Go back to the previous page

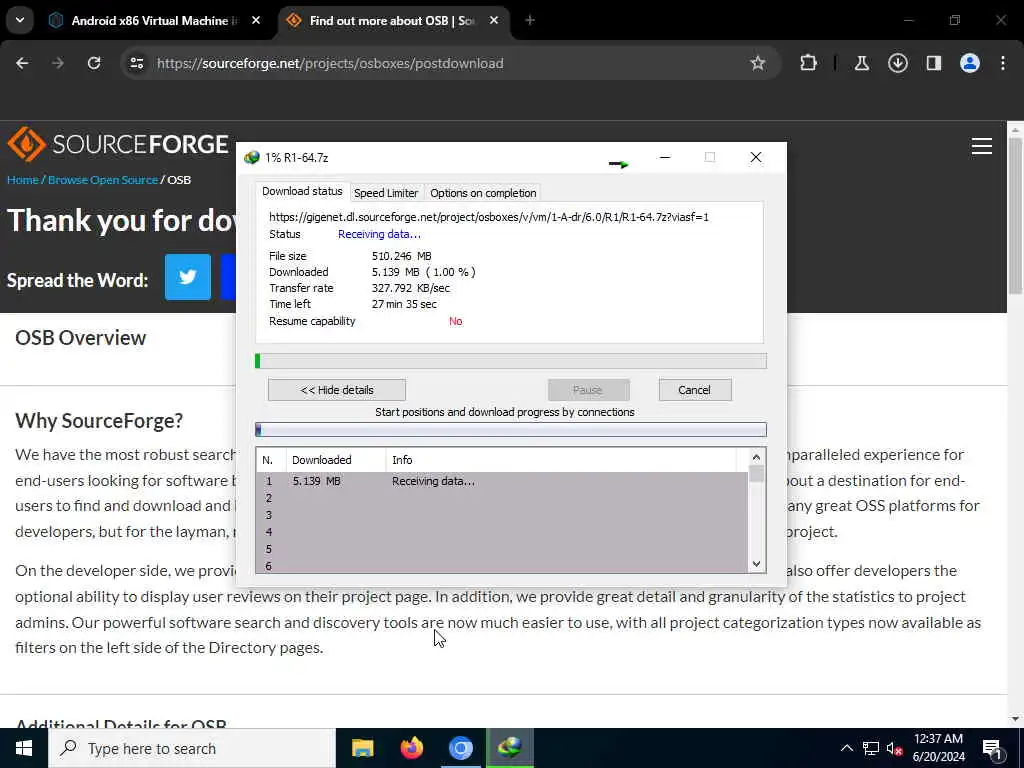click(x=22, y=63)
